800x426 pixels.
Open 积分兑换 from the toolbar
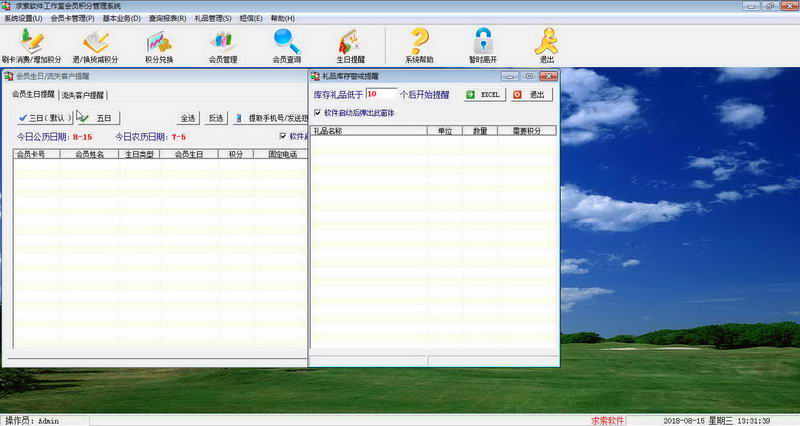158,44
